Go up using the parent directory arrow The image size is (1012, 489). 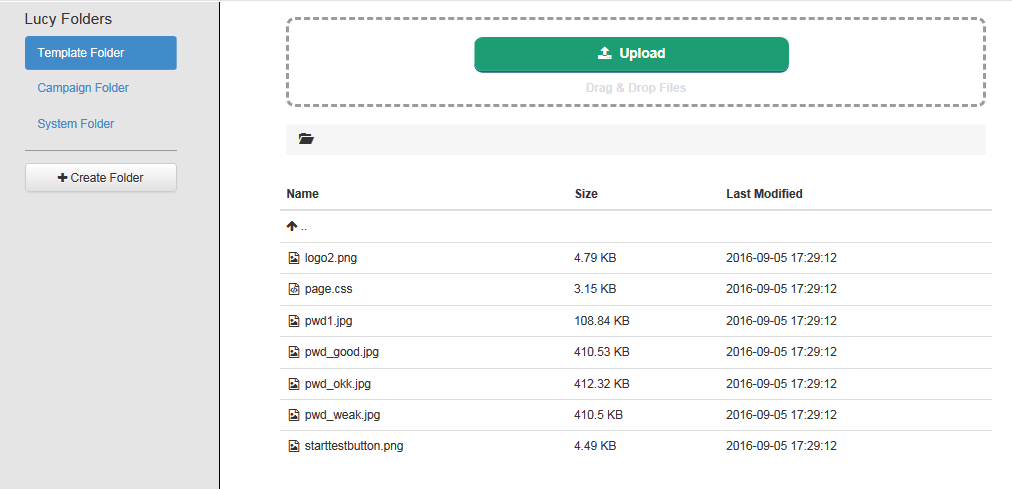(292, 226)
